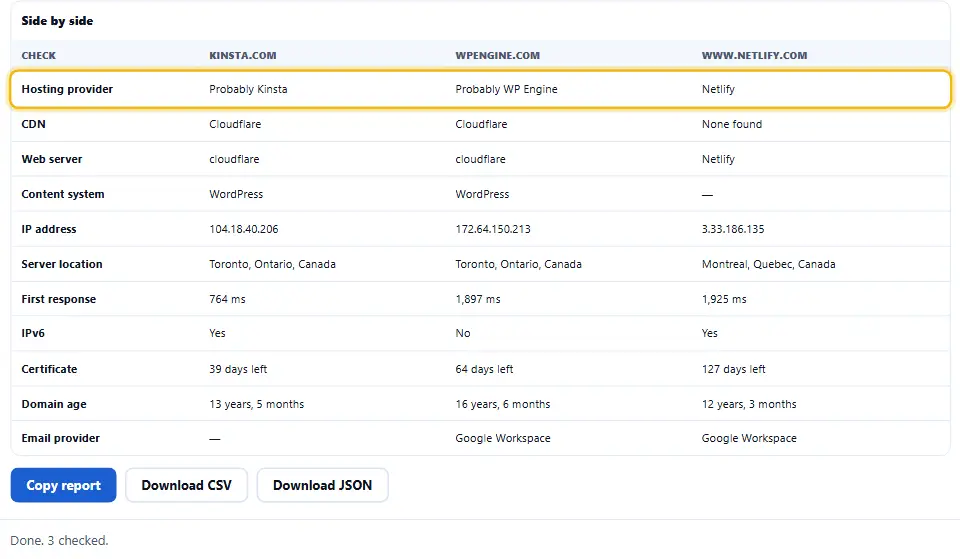Click the IP address row label
Image resolution: width=960 pixels, height=559 pixels.
tap(49, 229)
